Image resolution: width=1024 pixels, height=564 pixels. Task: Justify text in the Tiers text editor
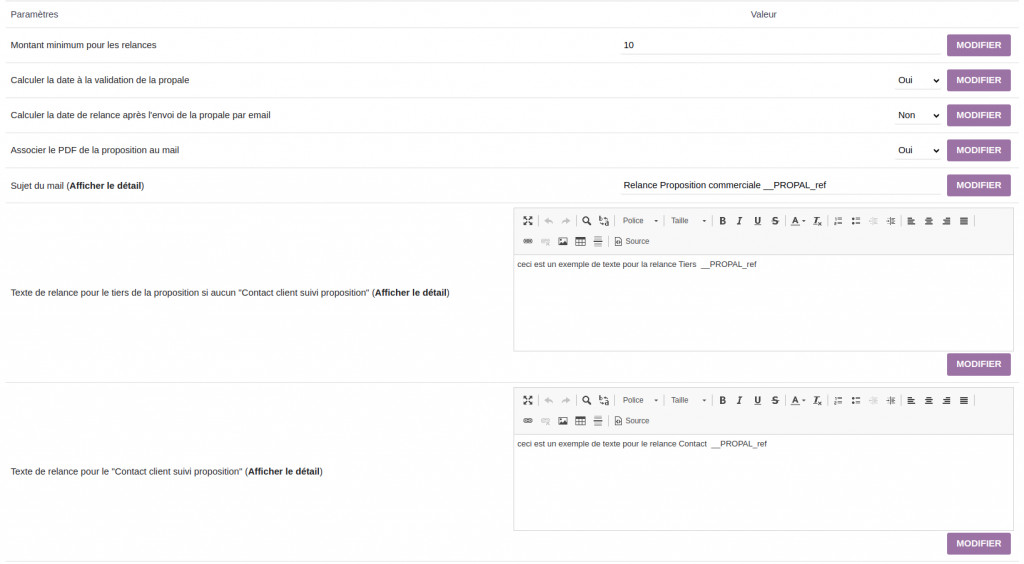964,221
